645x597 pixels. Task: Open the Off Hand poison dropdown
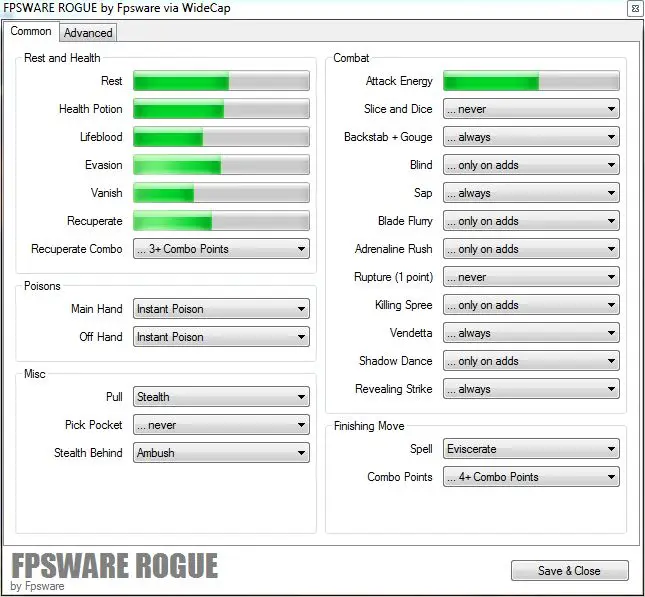[x=221, y=337]
